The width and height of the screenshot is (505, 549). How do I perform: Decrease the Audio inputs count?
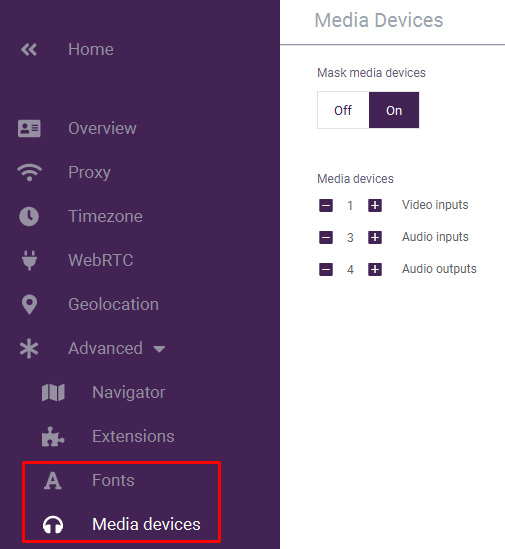pos(326,237)
